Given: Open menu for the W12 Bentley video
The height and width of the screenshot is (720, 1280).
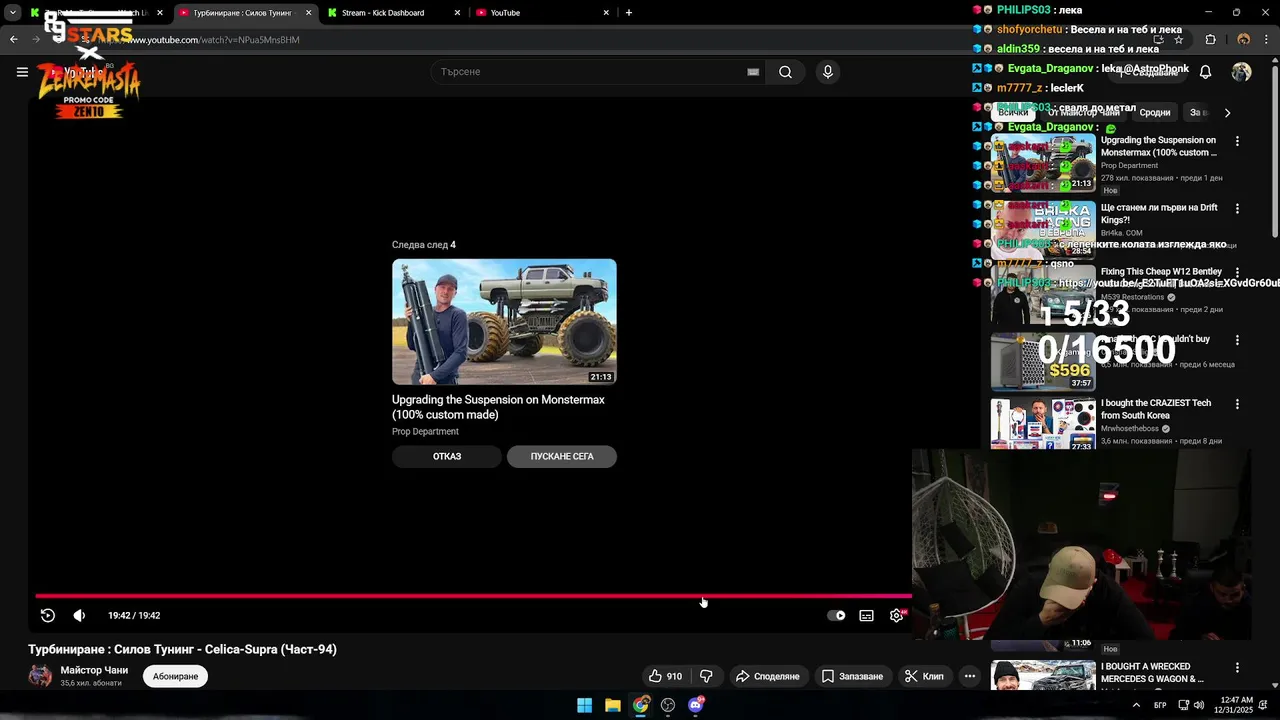Looking at the screenshot, I should point(1237,273).
